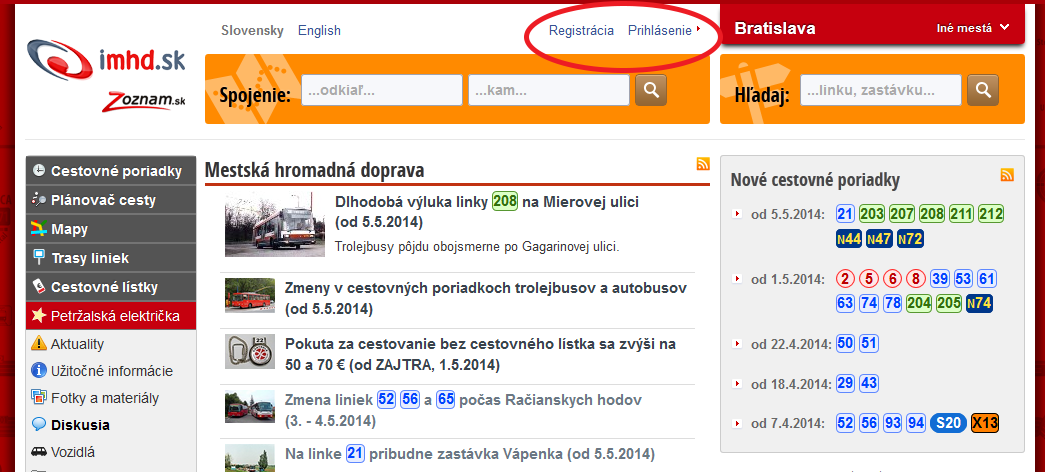The height and width of the screenshot is (472, 1045).
Task: Select the S20 line badge
Action: coord(947,423)
